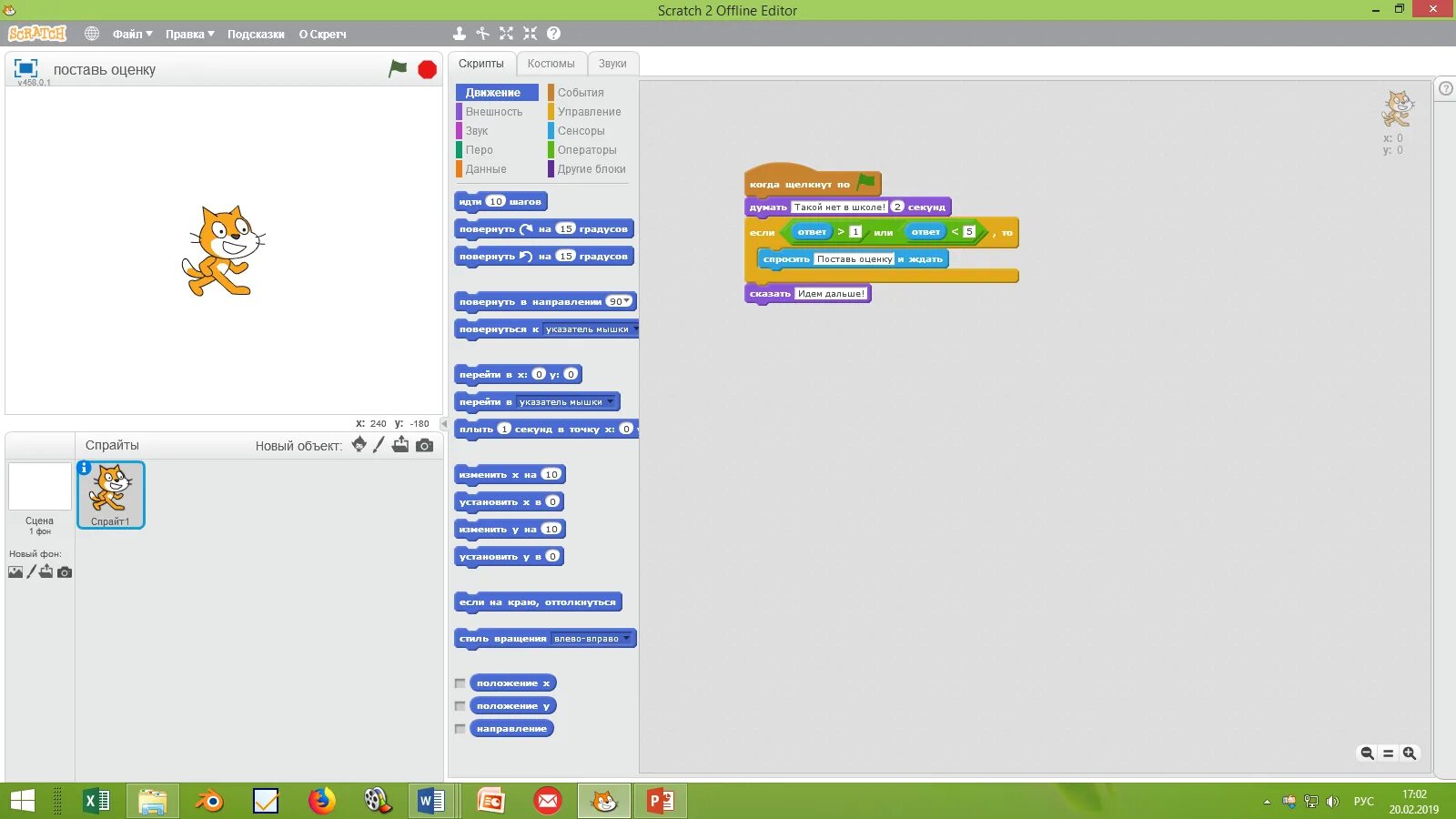1456x819 pixels.
Task: Select the Движение block category
Action: (x=497, y=93)
